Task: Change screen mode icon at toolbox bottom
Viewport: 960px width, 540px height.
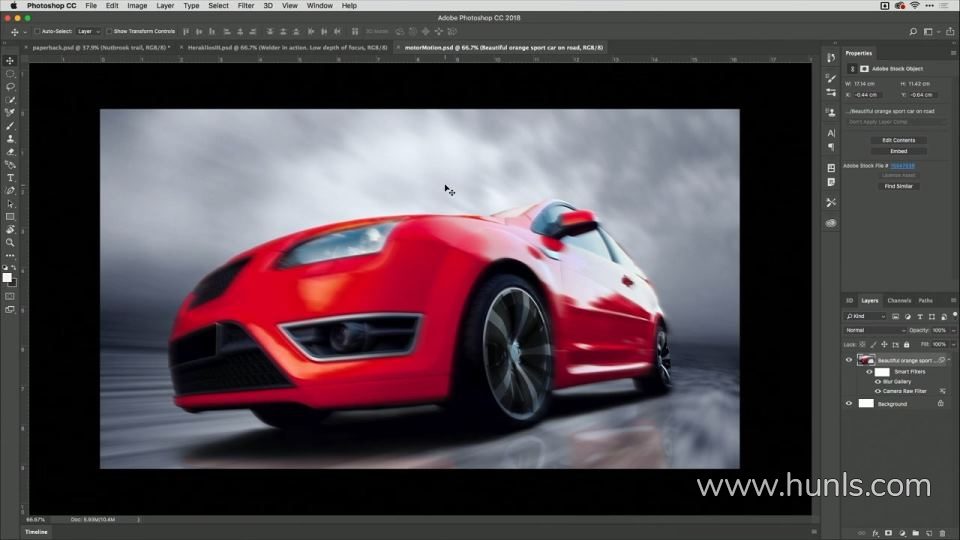Action: (10, 310)
